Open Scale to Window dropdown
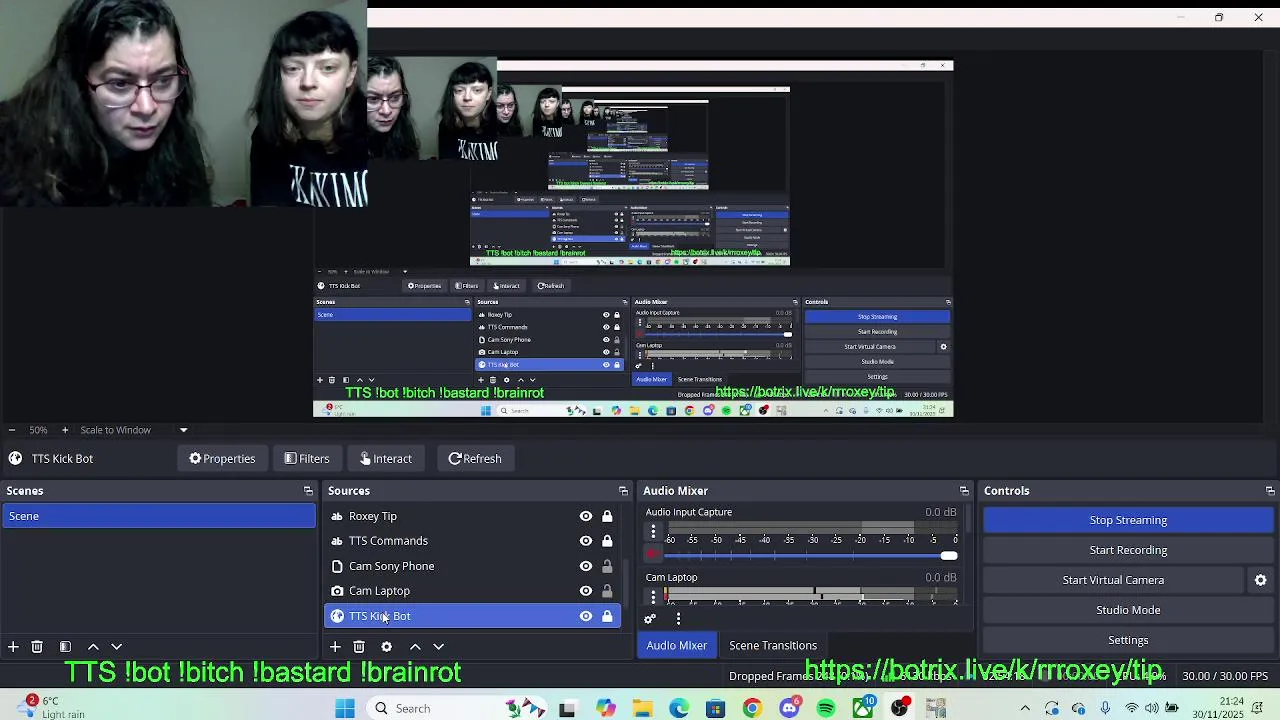Image resolution: width=1280 pixels, height=720 pixels. pos(134,430)
